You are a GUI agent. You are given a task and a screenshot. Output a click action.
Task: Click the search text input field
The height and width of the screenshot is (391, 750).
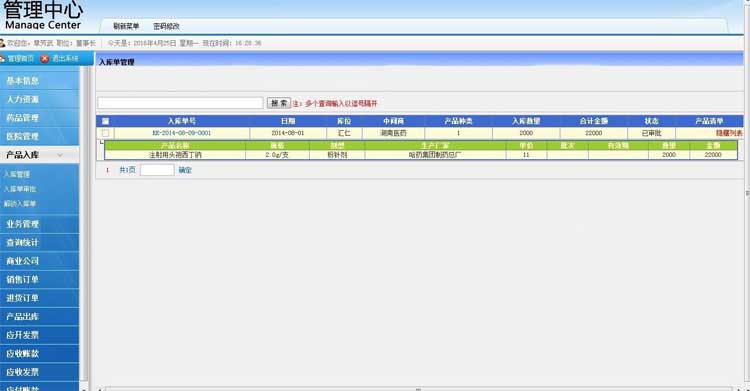pos(180,103)
